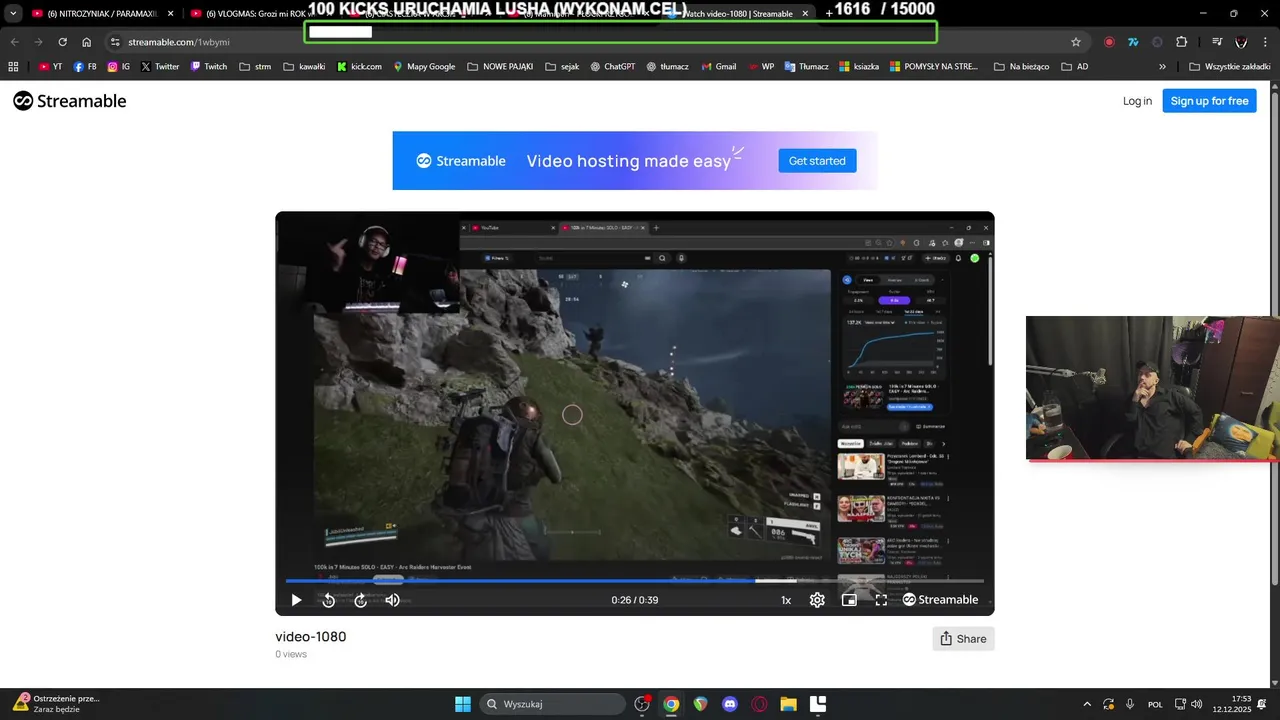Open the NOWE PAJĄKI bookmark folder
The image size is (1280, 720).
[501, 67]
